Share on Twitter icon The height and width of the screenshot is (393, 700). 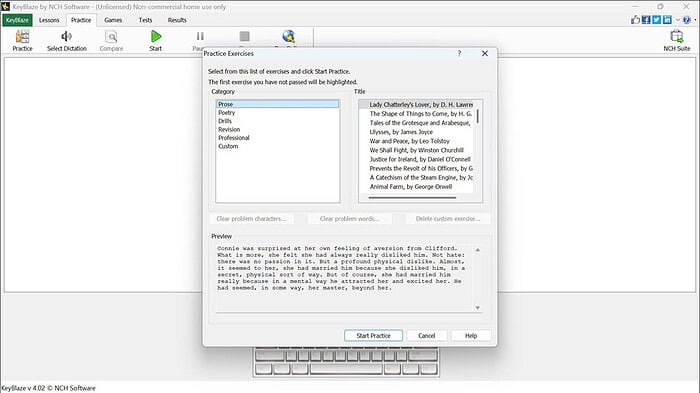(656, 20)
